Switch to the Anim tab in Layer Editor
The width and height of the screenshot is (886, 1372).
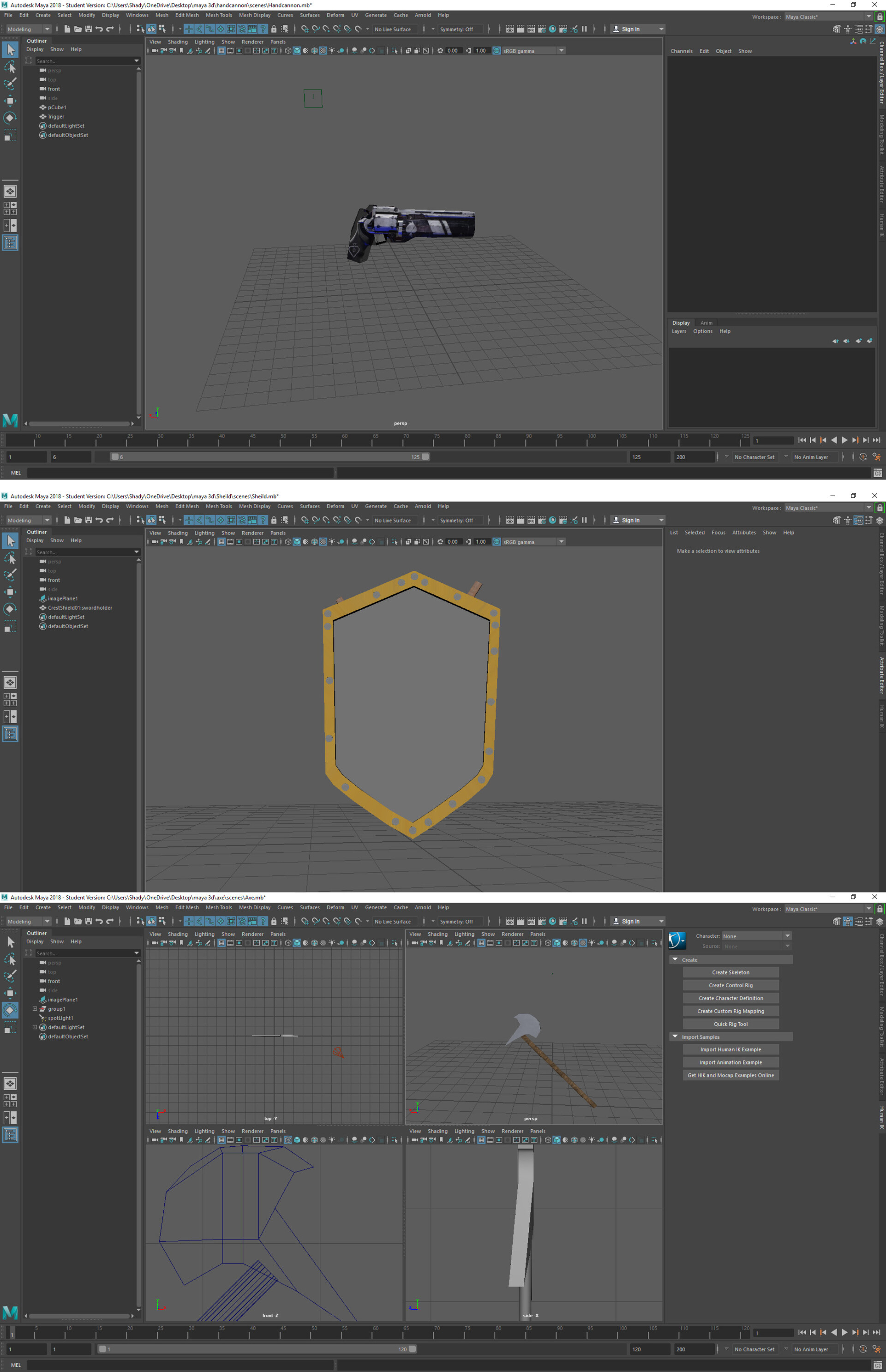click(x=706, y=323)
